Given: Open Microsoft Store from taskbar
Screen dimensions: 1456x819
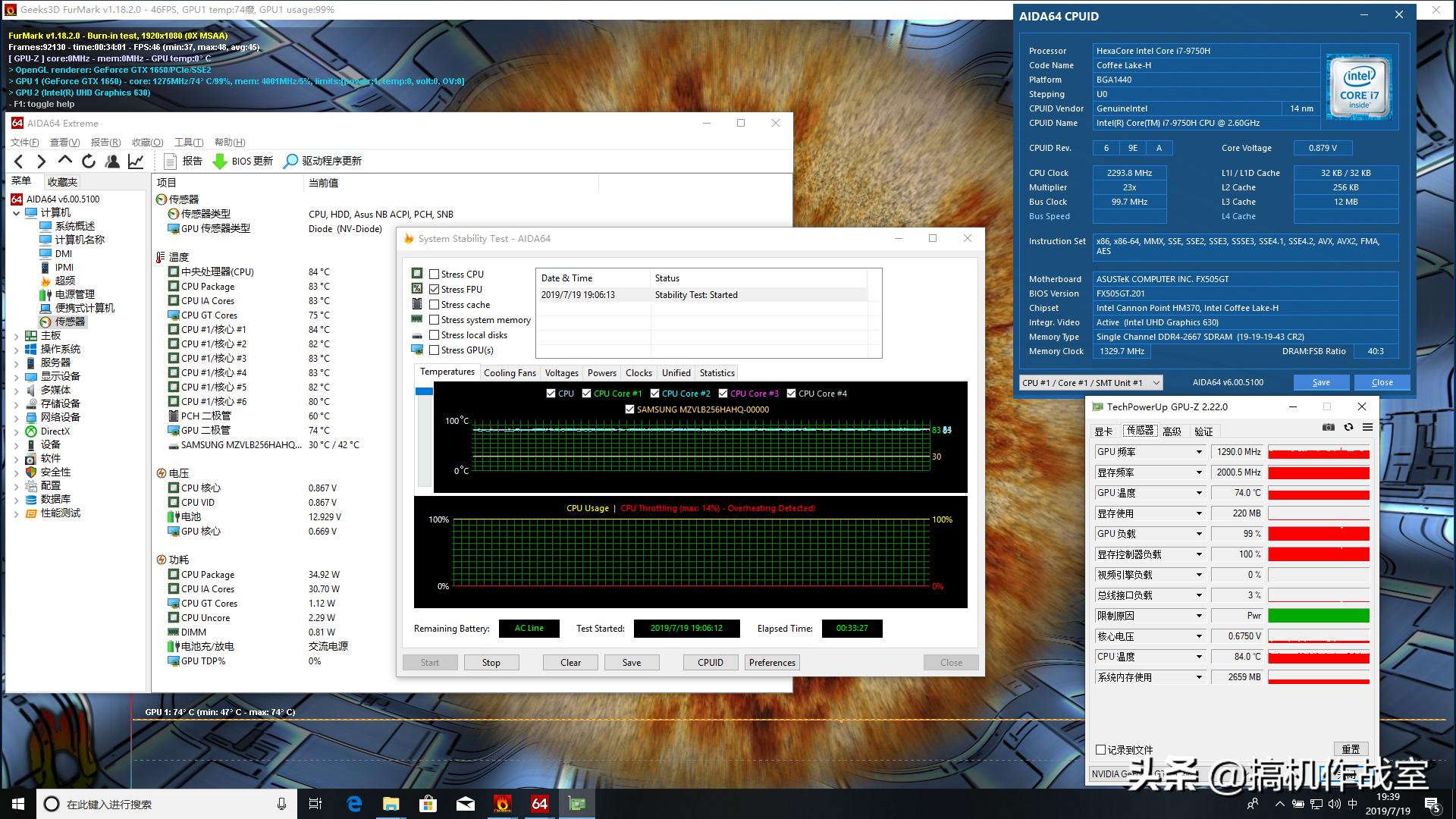Looking at the screenshot, I should coord(428,804).
